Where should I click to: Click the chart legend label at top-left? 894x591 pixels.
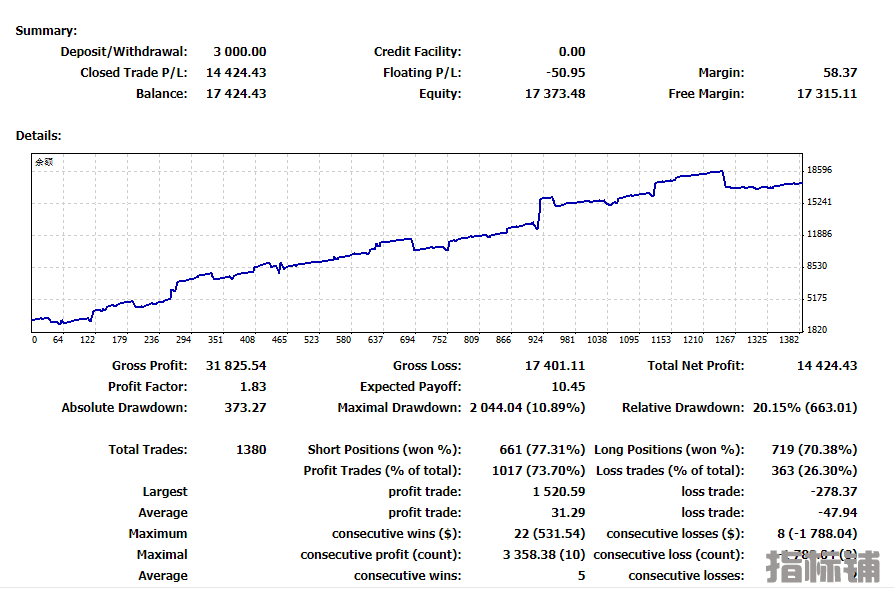tap(44, 162)
